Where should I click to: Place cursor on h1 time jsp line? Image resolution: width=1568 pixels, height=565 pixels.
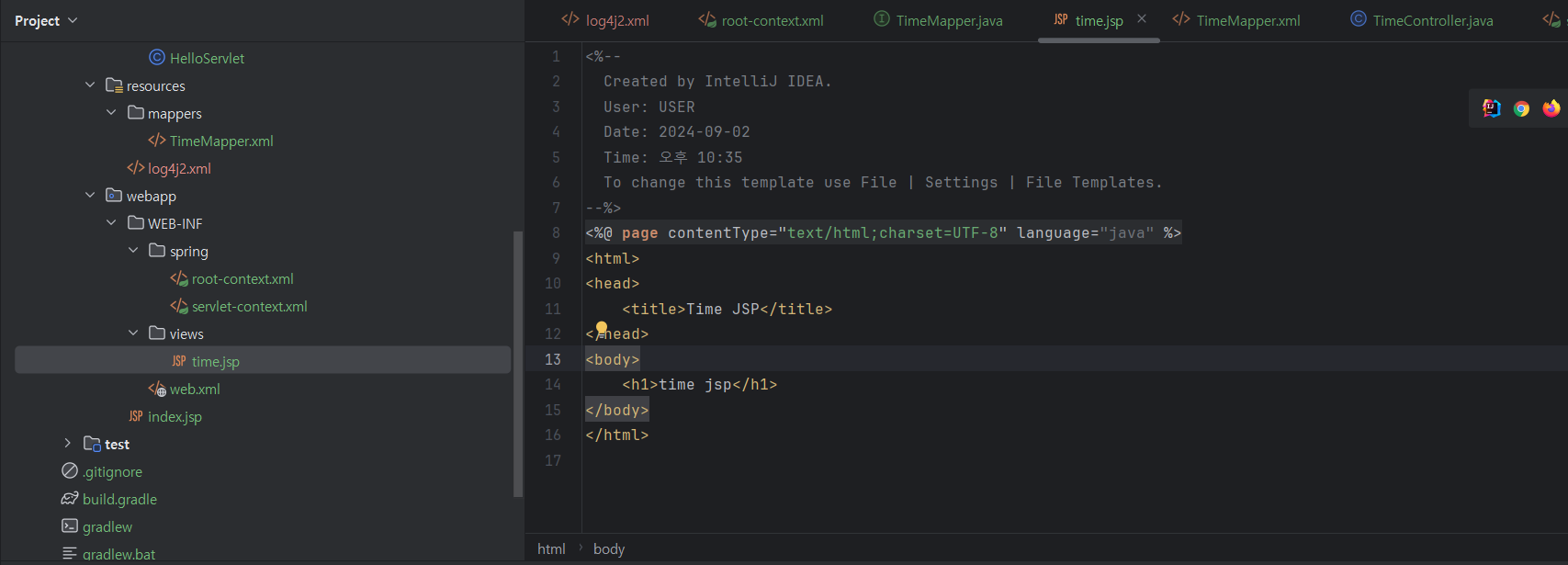pyautogui.click(x=699, y=385)
